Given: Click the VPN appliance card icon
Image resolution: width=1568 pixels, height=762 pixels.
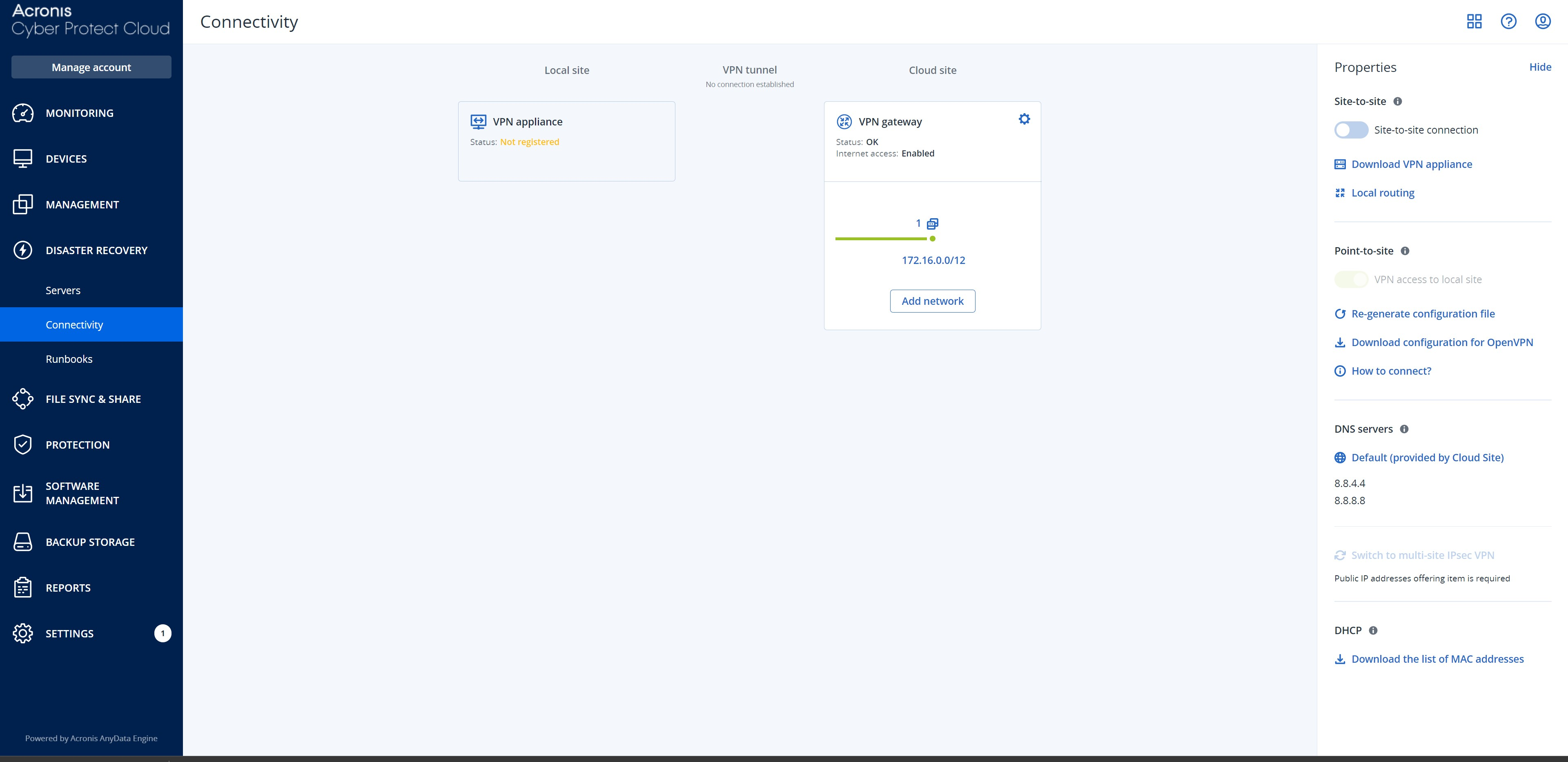Looking at the screenshot, I should (478, 121).
